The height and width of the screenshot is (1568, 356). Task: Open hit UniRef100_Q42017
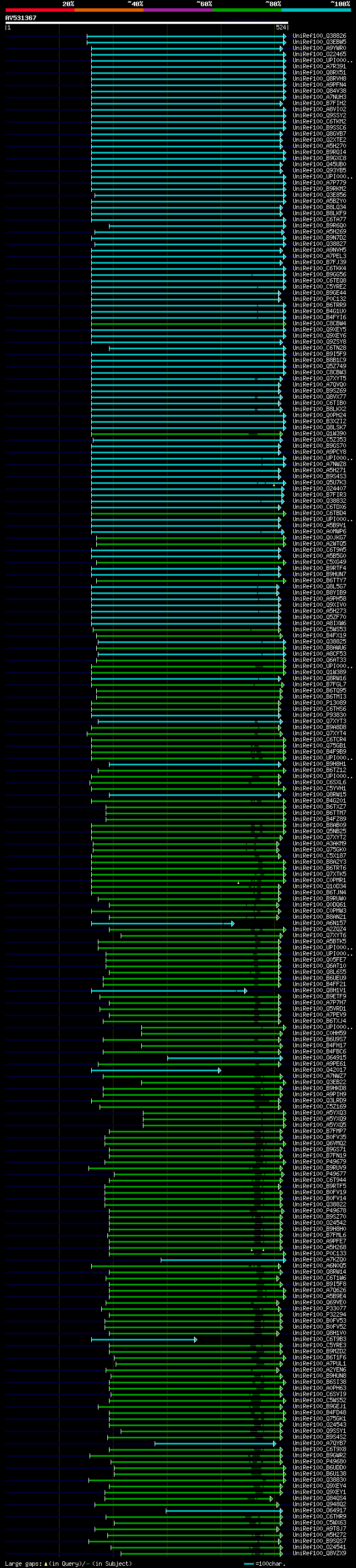(319, 1070)
